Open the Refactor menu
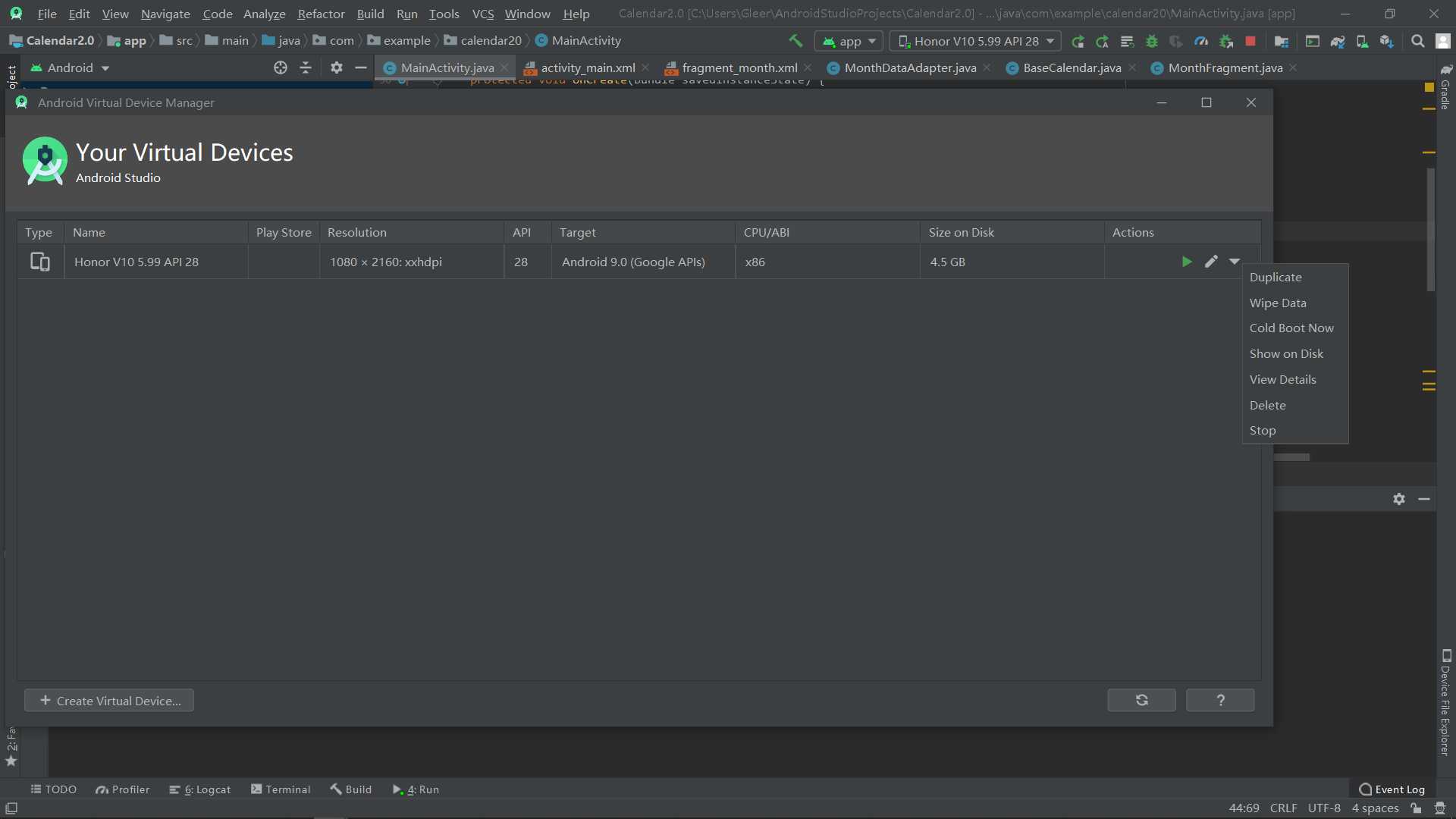 321,14
